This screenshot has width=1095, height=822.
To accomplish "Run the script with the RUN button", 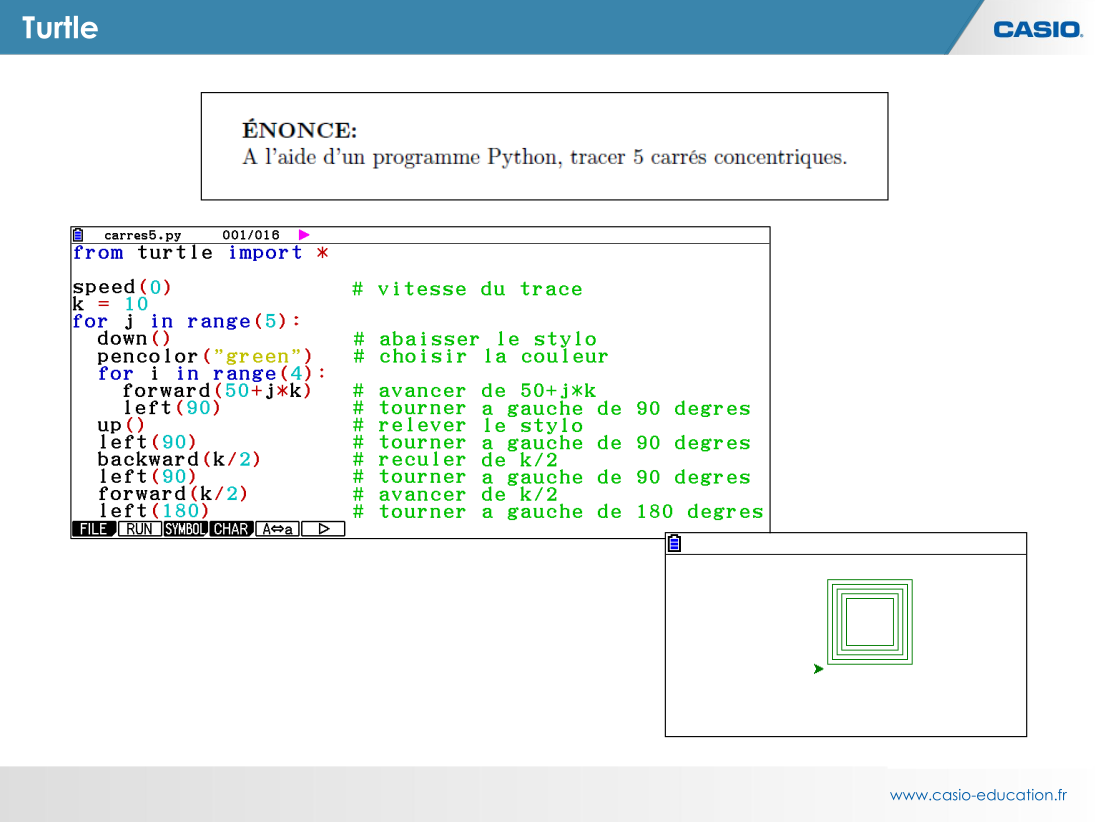I will pos(140,529).
